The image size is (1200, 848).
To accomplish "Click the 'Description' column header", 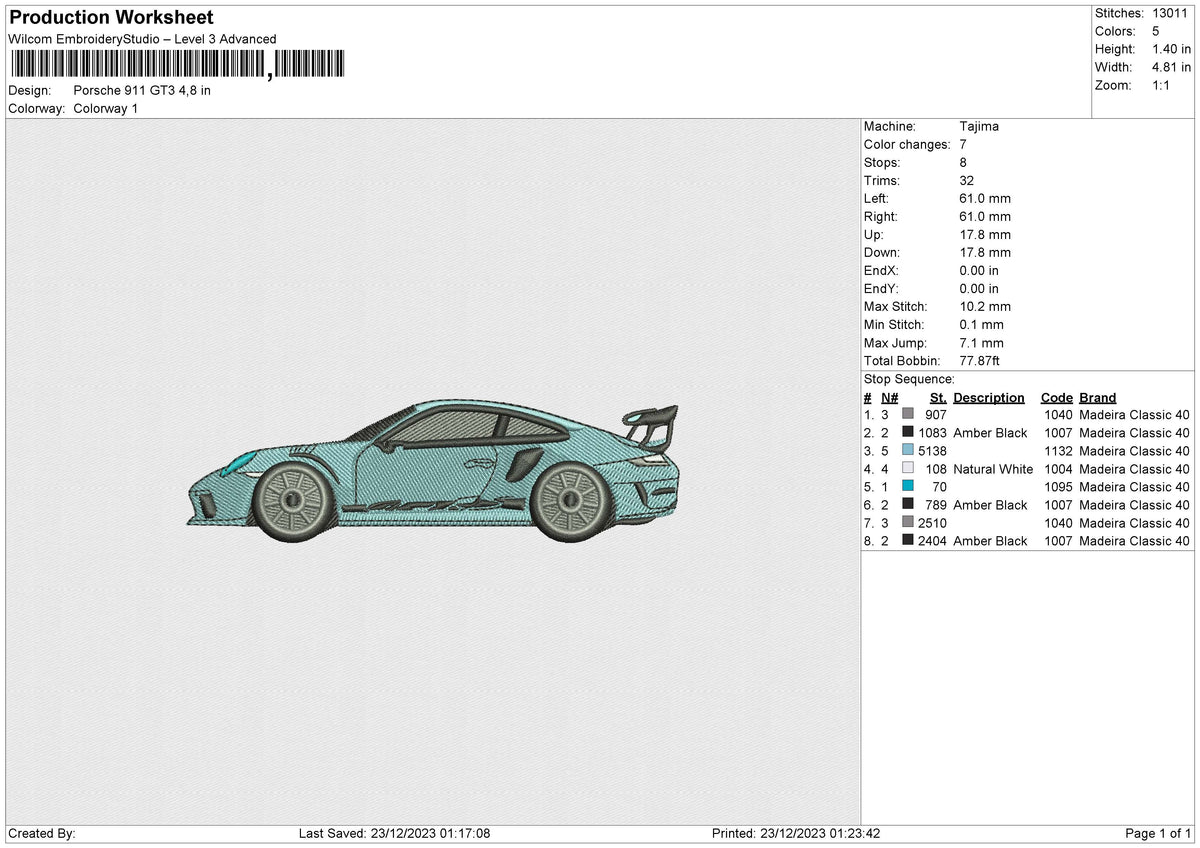I will click(989, 397).
